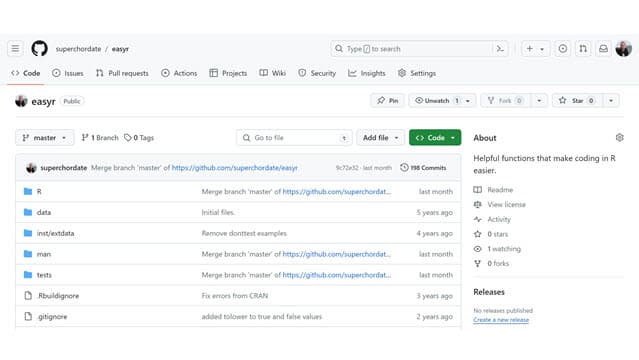Expand the Star lists dropdown arrow

[x=611, y=101]
